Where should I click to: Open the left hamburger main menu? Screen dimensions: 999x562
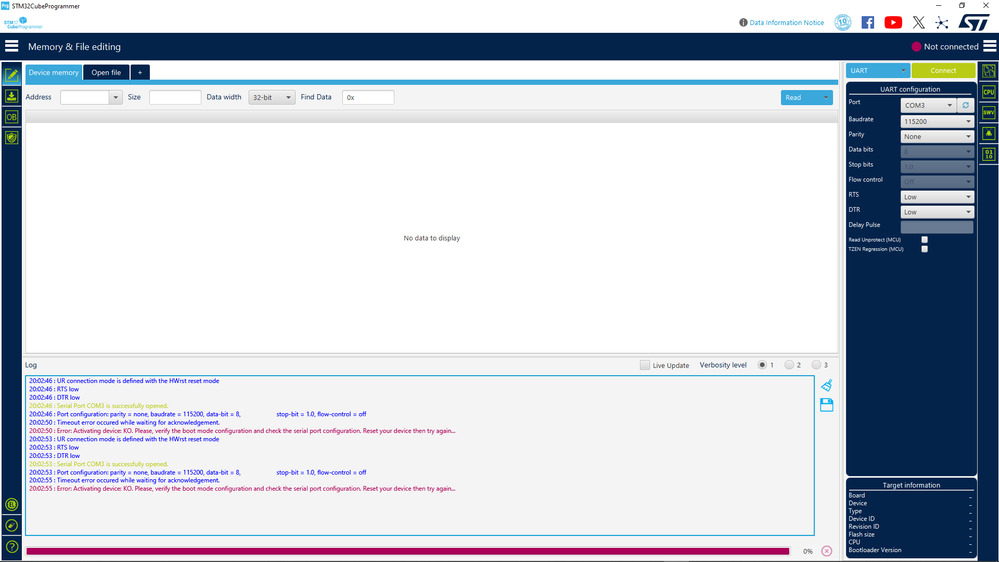tap(11, 46)
